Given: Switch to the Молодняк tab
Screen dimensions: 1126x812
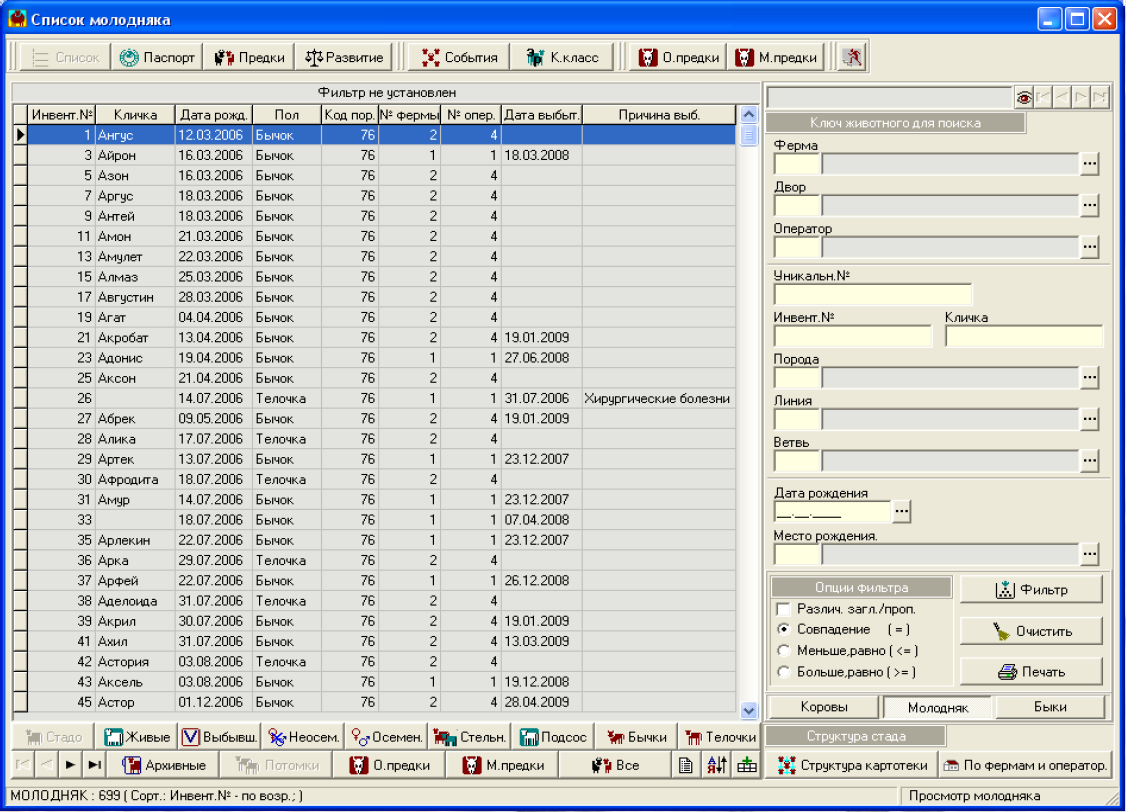Looking at the screenshot, I should [938, 708].
